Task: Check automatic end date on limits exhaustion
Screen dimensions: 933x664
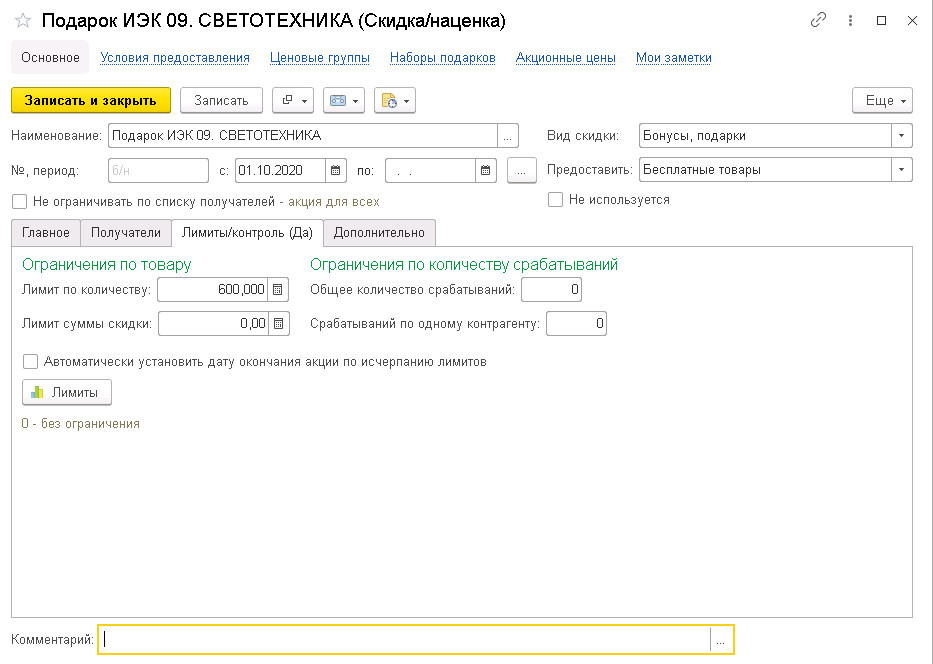Action: (31, 362)
